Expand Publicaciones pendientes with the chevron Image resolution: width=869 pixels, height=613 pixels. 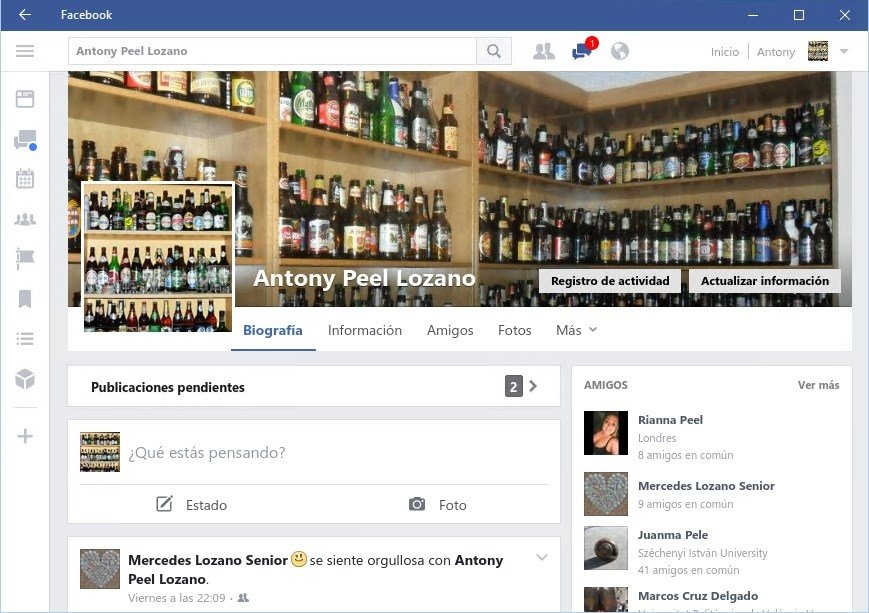pyautogui.click(x=533, y=386)
